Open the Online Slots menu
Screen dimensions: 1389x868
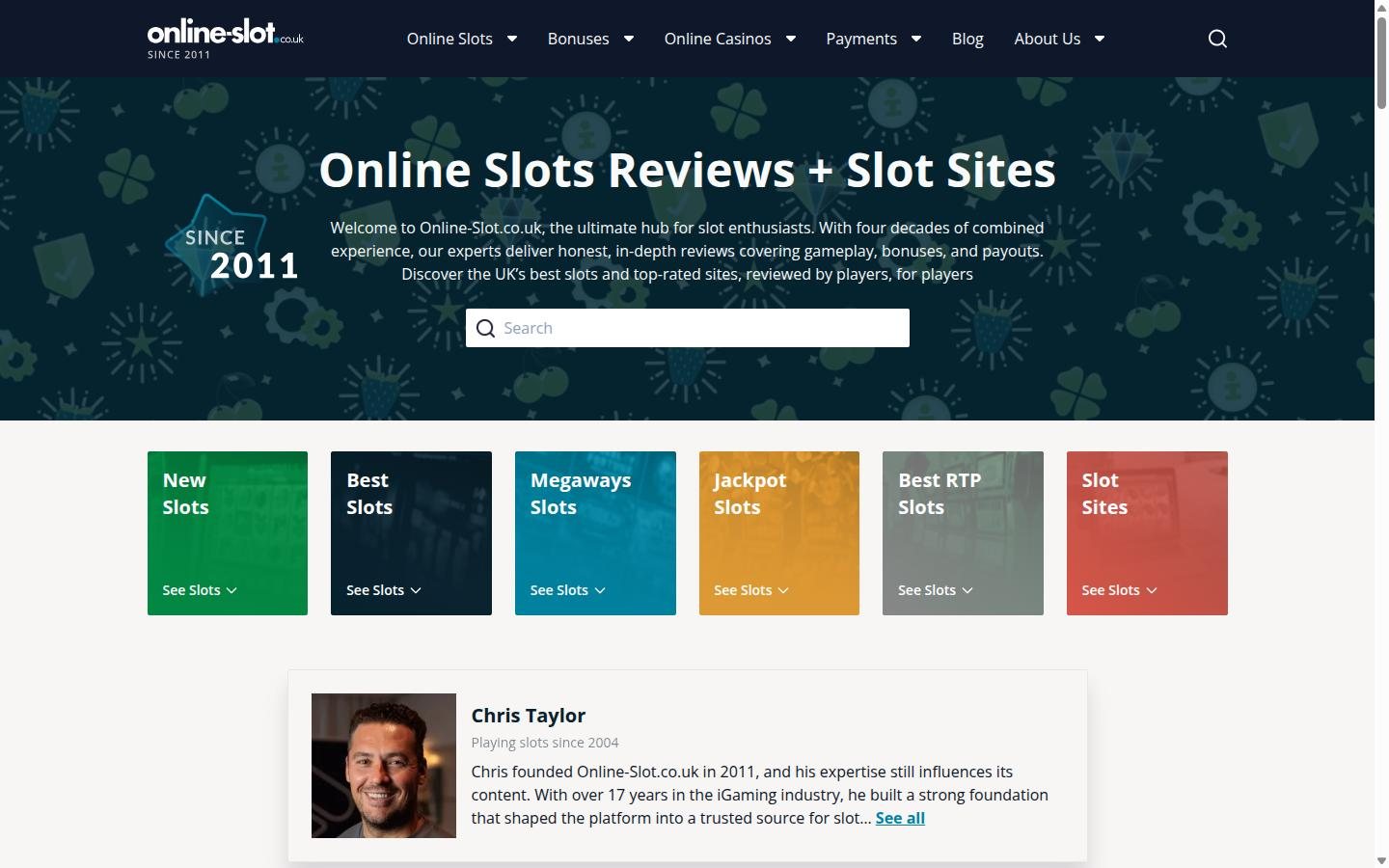449,39
